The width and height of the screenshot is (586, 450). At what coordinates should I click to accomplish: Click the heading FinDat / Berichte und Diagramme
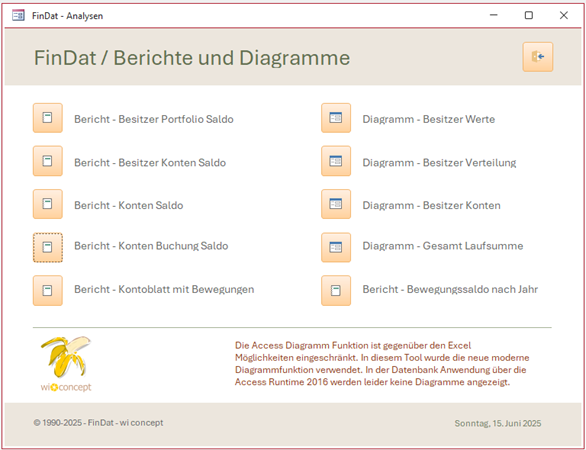tap(192, 58)
